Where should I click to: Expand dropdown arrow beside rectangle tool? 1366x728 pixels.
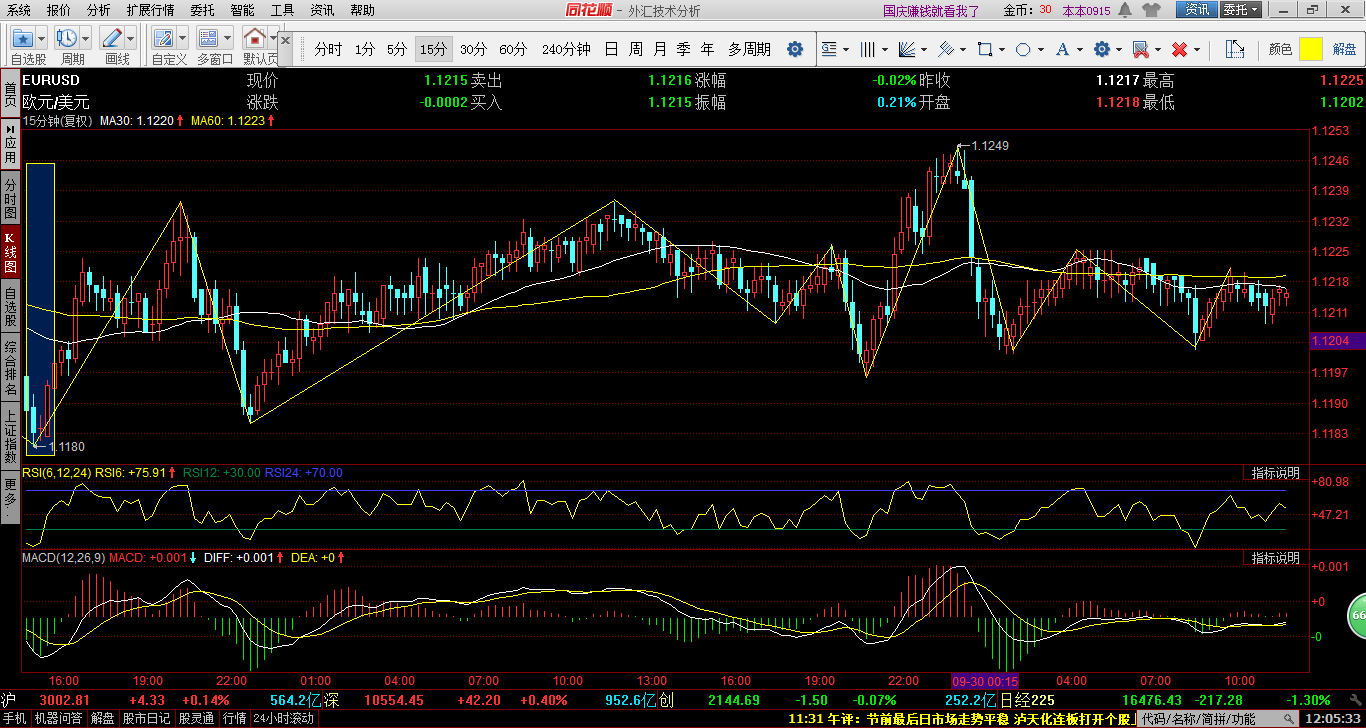(1002, 49)
